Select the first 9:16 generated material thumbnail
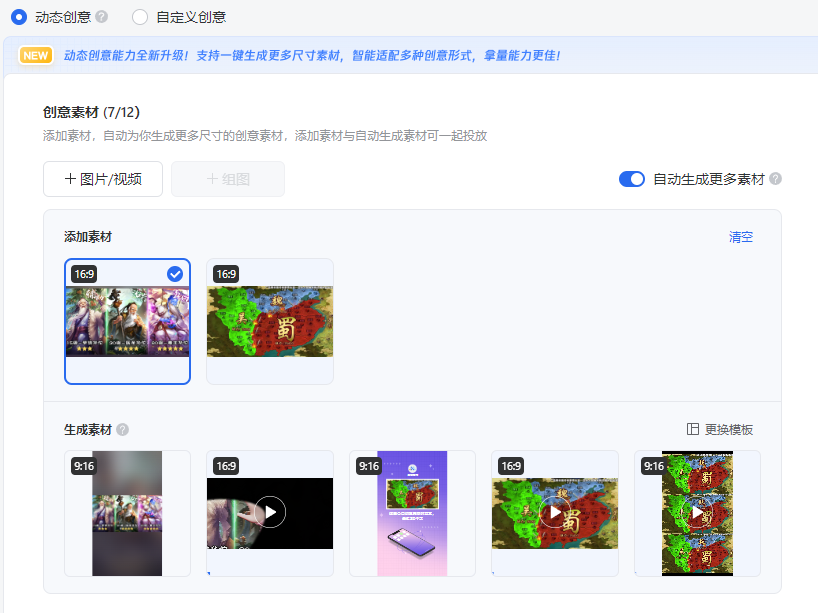Image resolution: width=818 pixels, height=613 pixels. 127,513
